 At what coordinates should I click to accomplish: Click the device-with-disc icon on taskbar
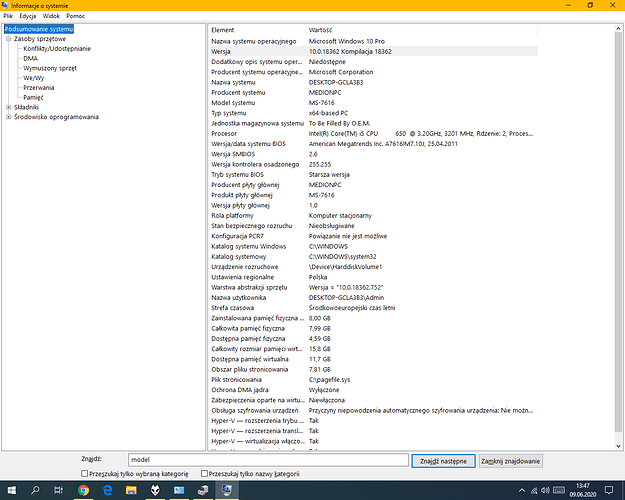point(203,490)
